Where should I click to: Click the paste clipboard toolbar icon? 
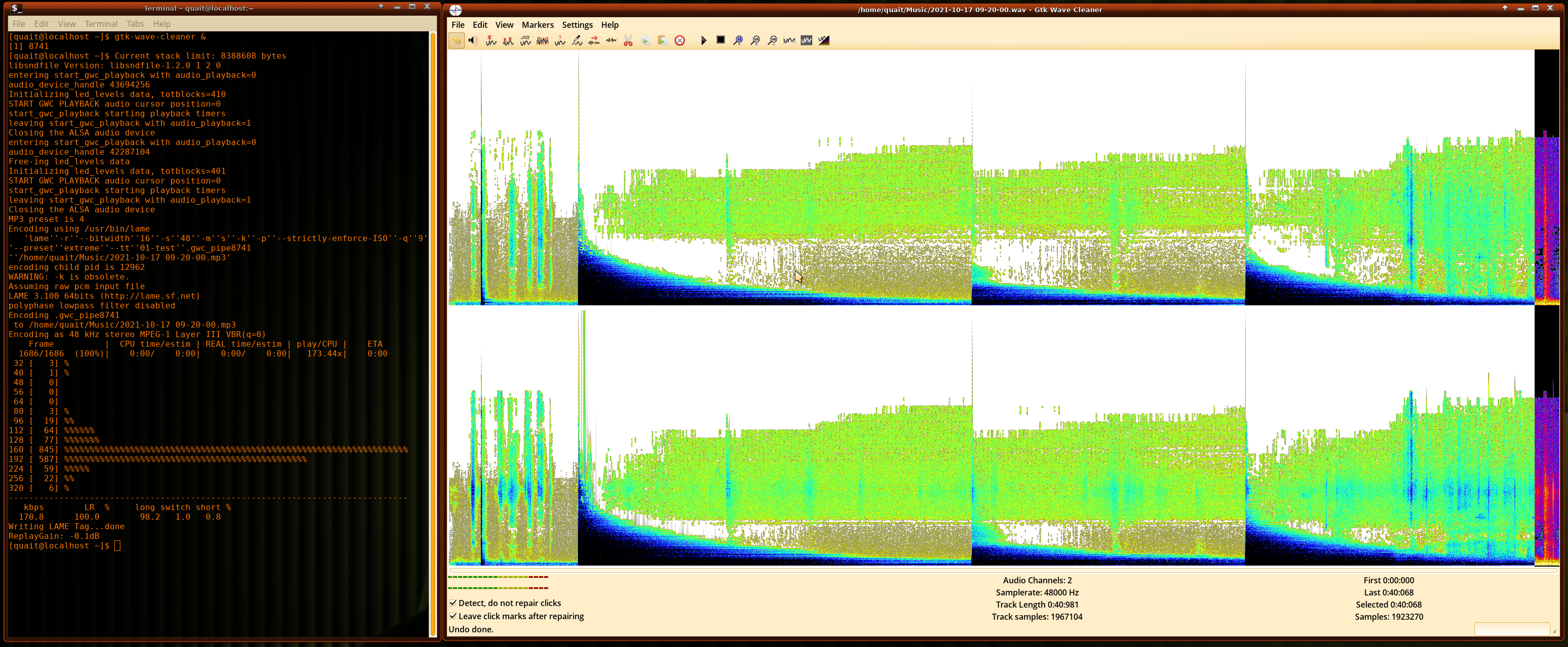pyautogui.click(x=662, y=40)
